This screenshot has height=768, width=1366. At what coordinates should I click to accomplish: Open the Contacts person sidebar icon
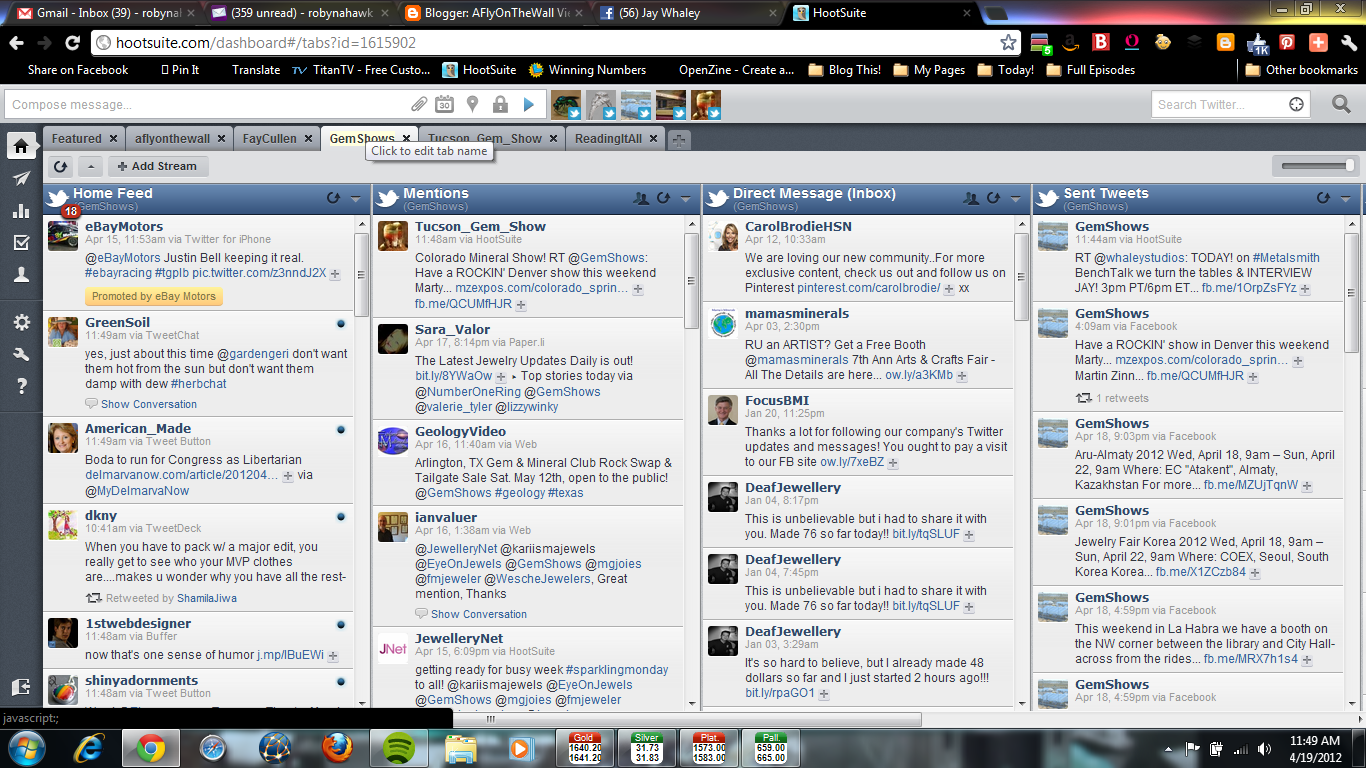(21, 276)
